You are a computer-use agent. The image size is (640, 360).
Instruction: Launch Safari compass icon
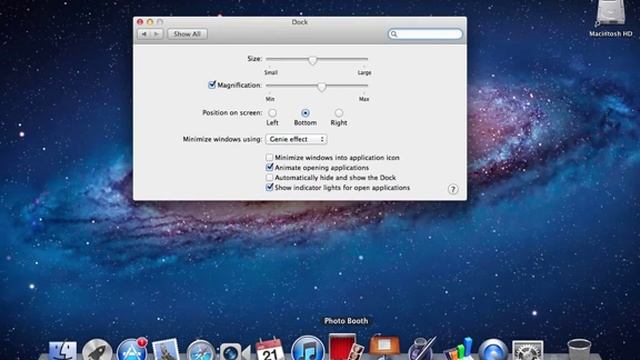pos(200,351)
